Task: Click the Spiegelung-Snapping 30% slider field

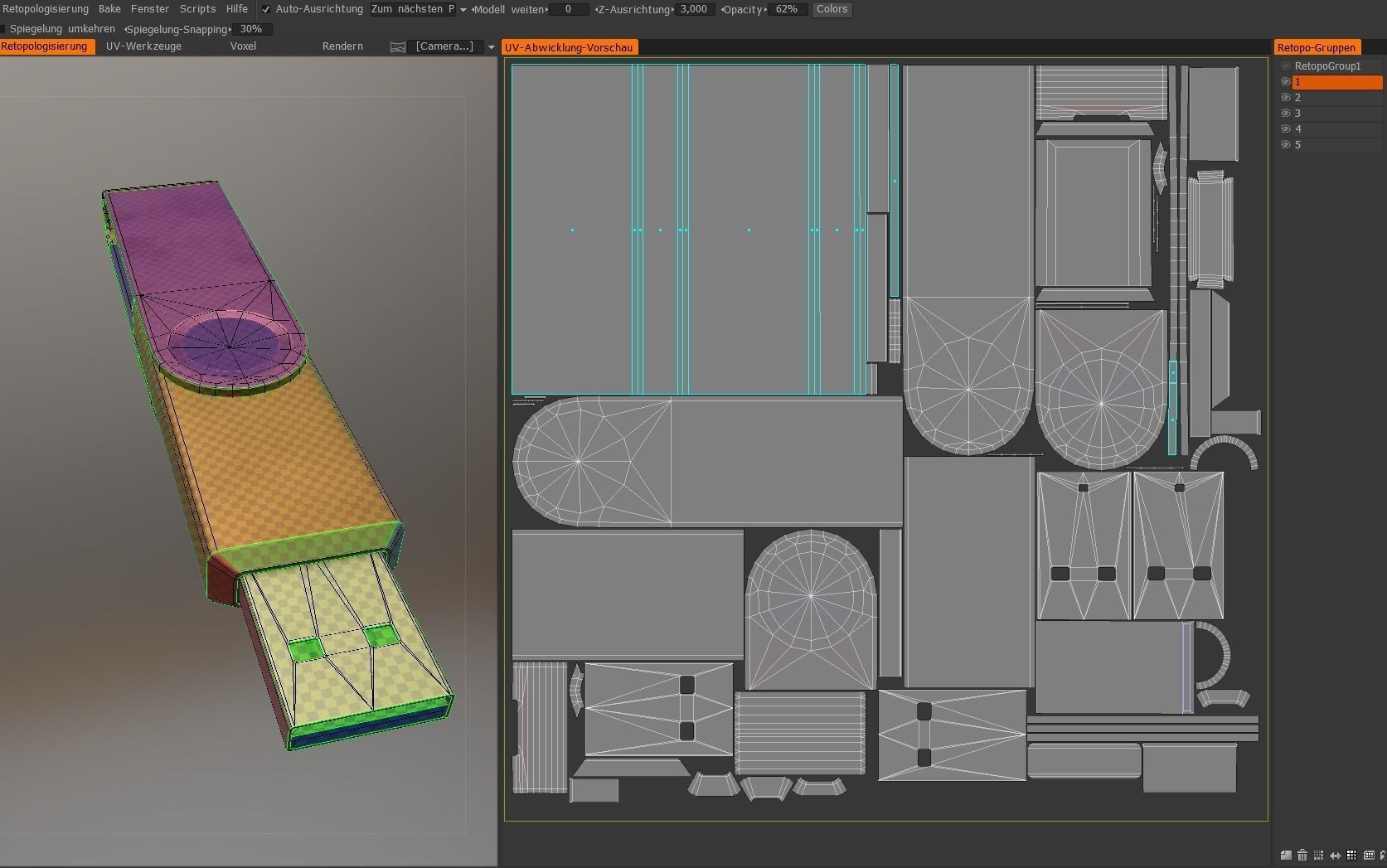Action: pyautogui.click(x=251, y=29)
